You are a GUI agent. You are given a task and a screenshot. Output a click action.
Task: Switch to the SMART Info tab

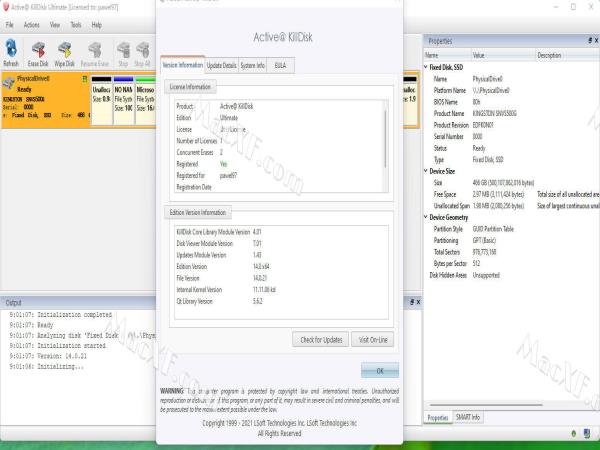coord(468,417)
